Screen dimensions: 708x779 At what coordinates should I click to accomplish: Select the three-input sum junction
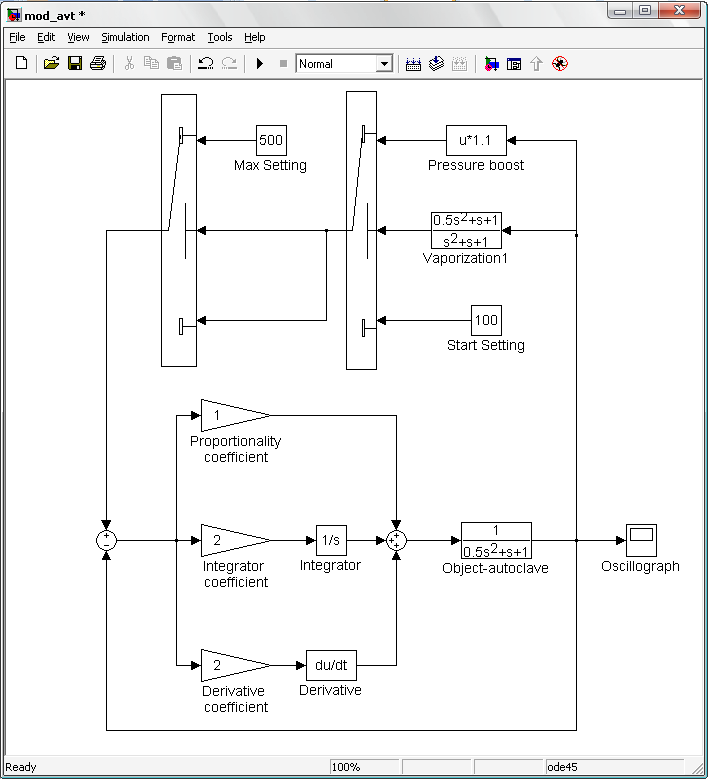coord(396,540)
